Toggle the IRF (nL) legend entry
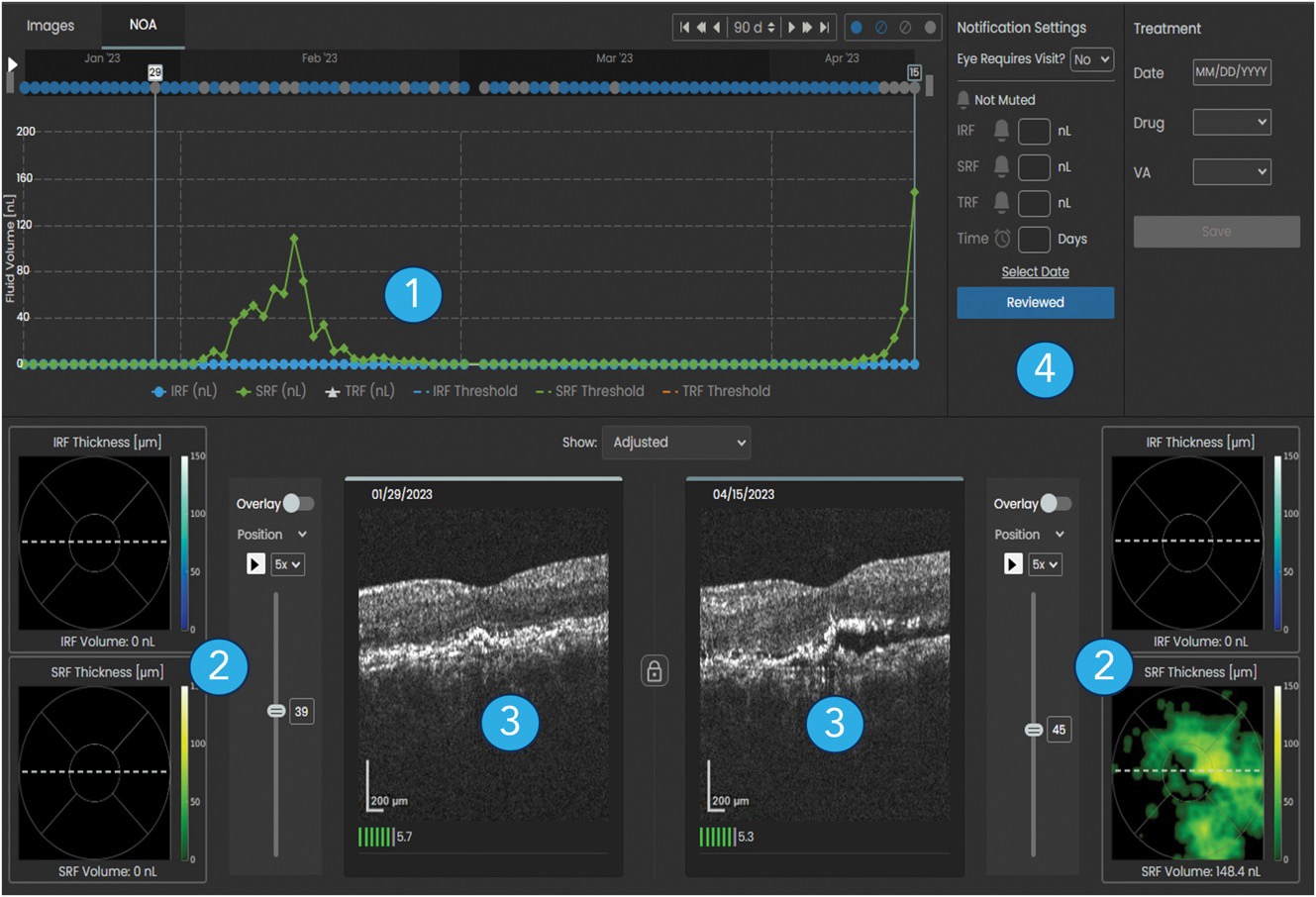This screenshot has height=897, width=1316. pos(184,391)
